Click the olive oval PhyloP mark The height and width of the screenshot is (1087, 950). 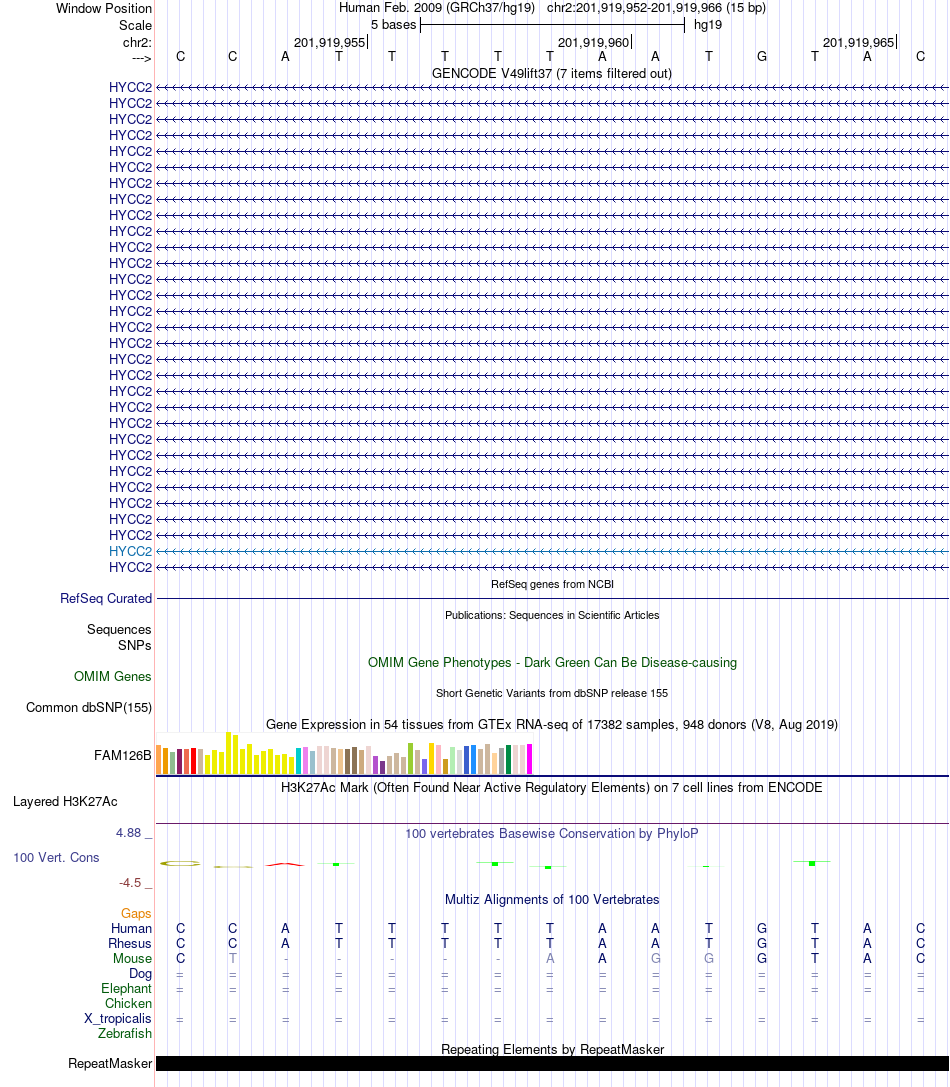click(x=180, y=863)
